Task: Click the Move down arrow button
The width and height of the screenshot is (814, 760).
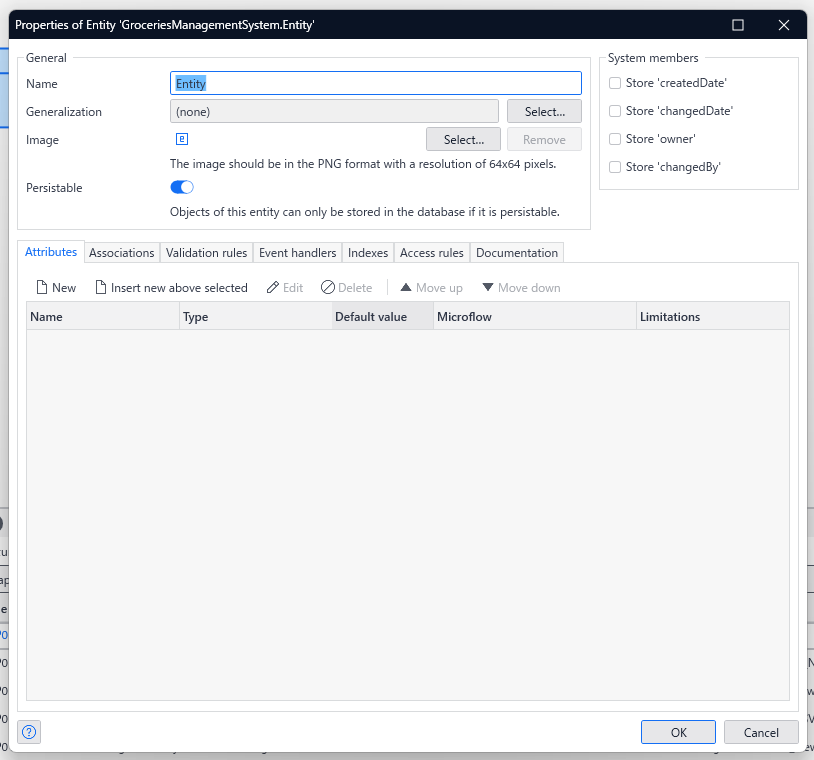Action: 521,288
